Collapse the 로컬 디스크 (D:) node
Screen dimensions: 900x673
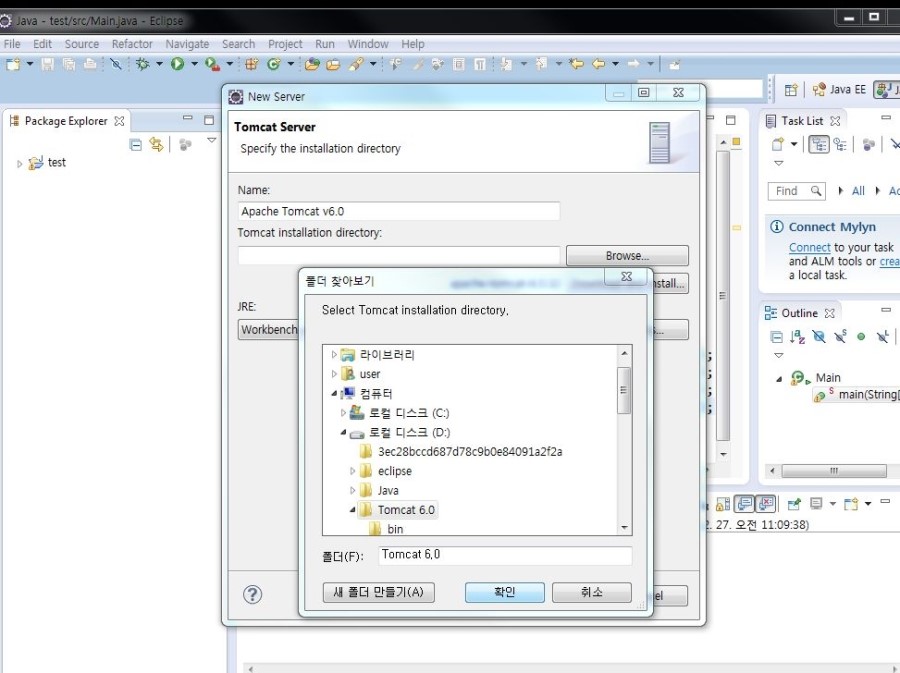[x=343, y=432]
